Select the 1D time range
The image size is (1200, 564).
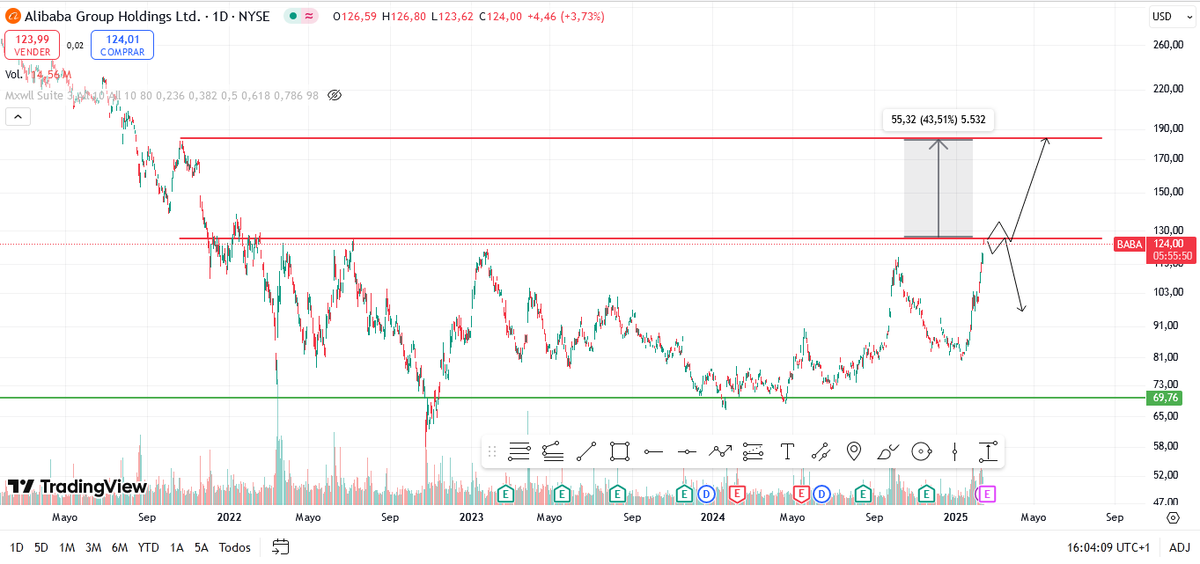point(16,547)
